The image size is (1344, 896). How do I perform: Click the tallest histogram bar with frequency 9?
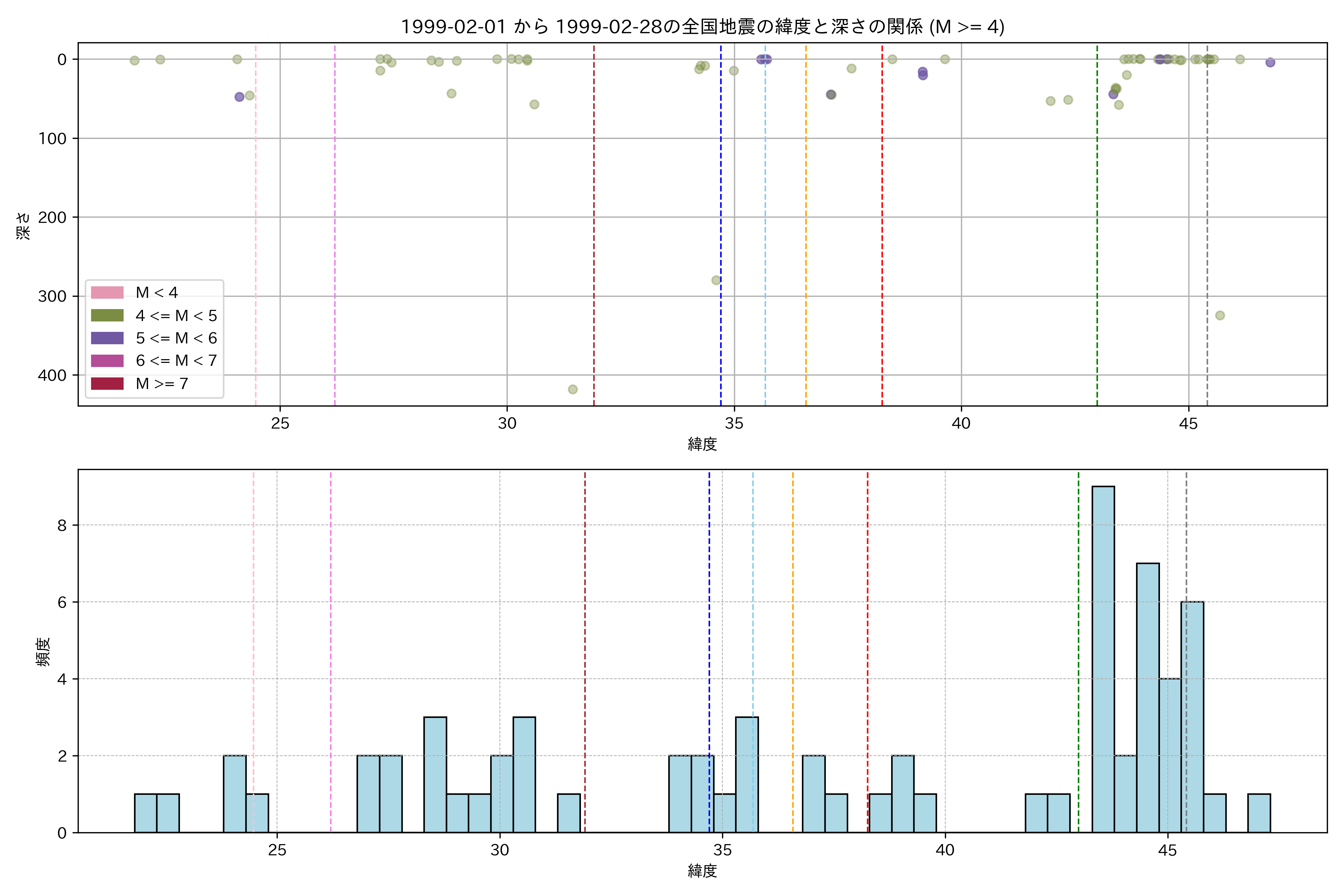click(x=1103, y=659)
